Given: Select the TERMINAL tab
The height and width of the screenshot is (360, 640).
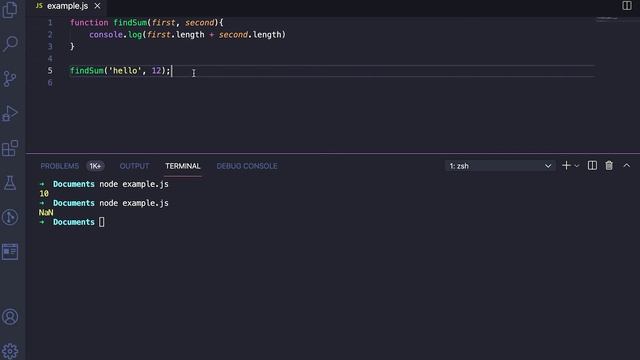Looking at the screenshot, I should (x=183, y=166).
